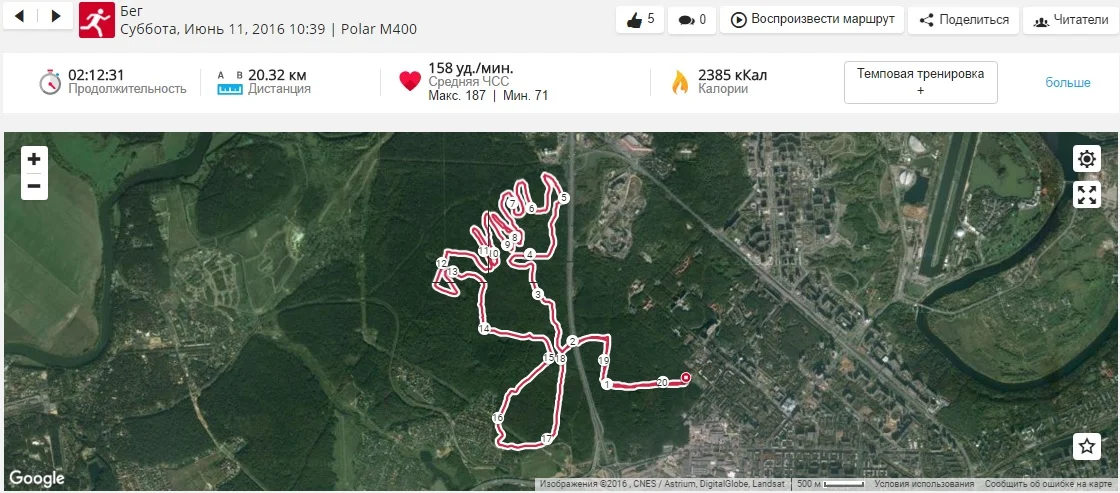Image resolution: width=1120 pixels, height=493 pixels.
Task: Open map settings gear icon
Action: point(1086,159)
